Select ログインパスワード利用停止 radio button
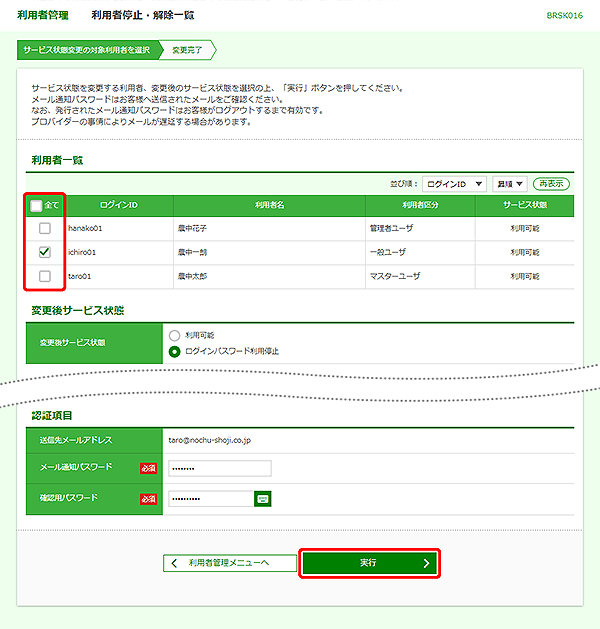The height and width of the screenshot is (629, 600). [x=174, y=352]
